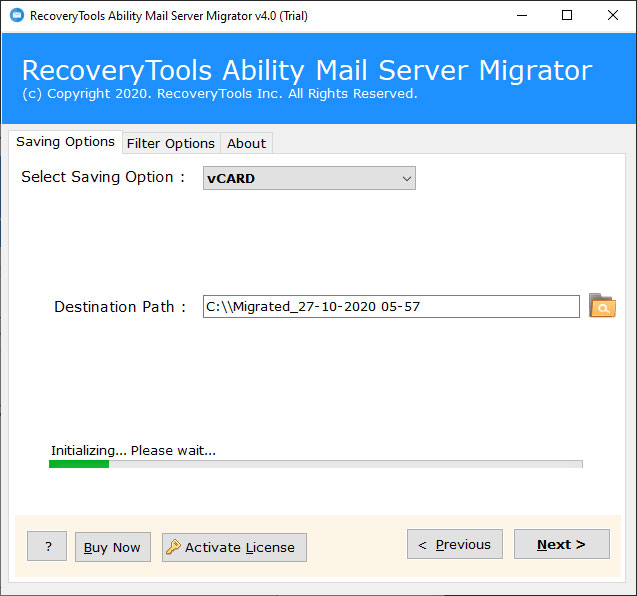This screenshot has width=637, height=596.
Task: Go to the About tab
Action: click(x=246, y=143)
